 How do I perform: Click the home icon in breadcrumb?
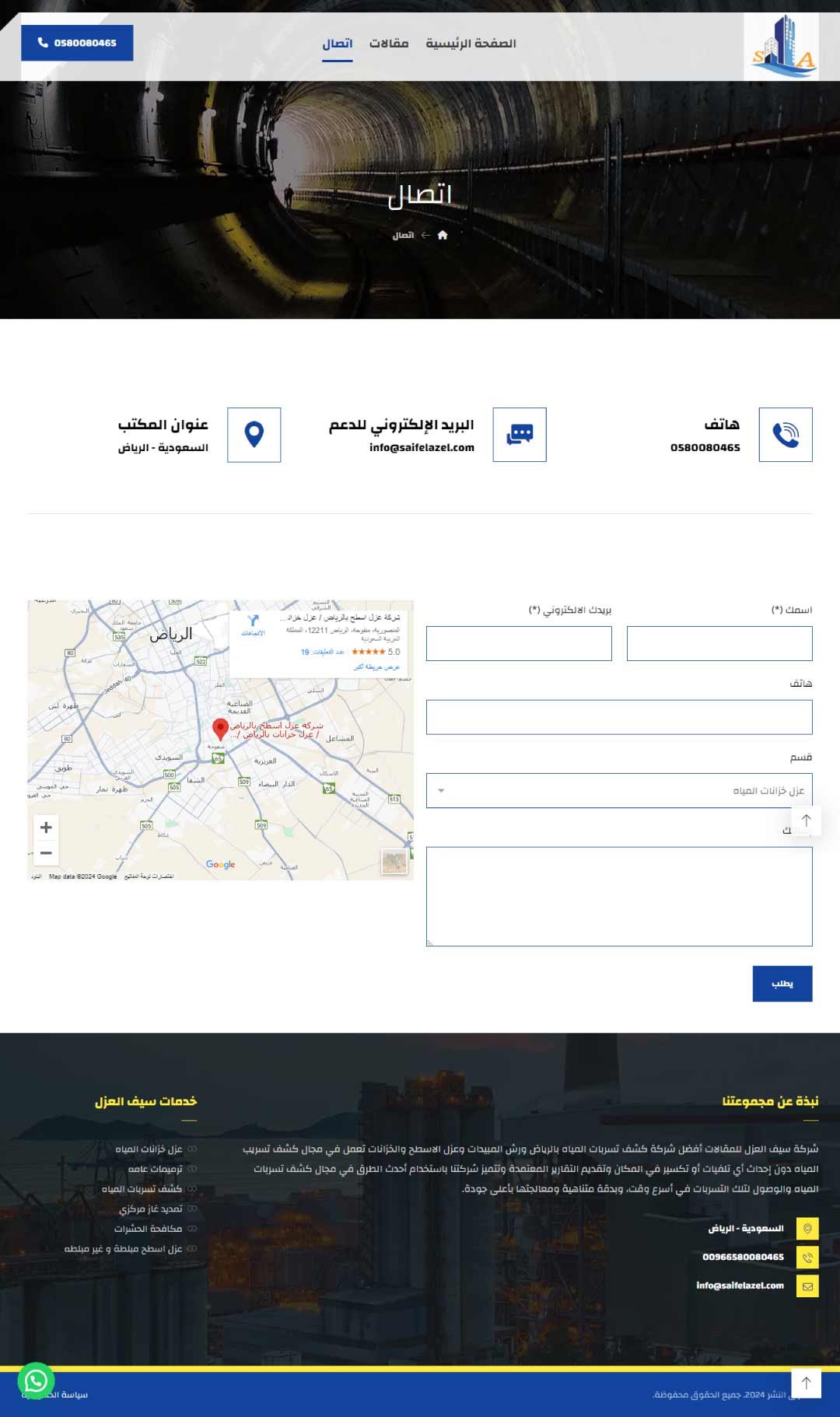click(x=443, y=235)
